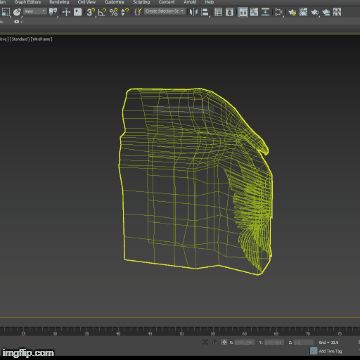Toggle the Selection Lock icon
The height and width of the screenshot is (360, 360).
[x=215, y=342]
